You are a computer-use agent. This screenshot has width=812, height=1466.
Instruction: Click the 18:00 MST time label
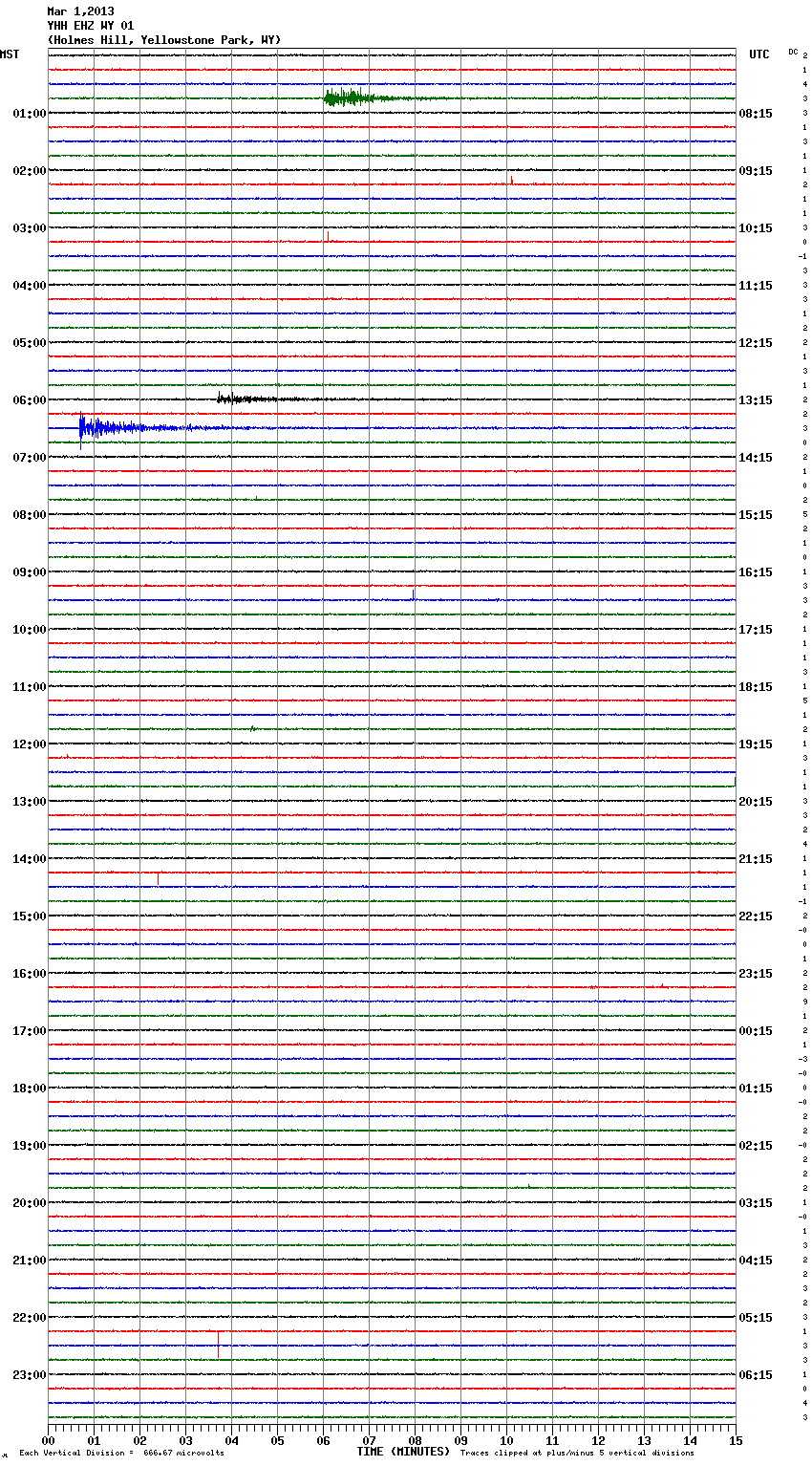click(30, 1089)
